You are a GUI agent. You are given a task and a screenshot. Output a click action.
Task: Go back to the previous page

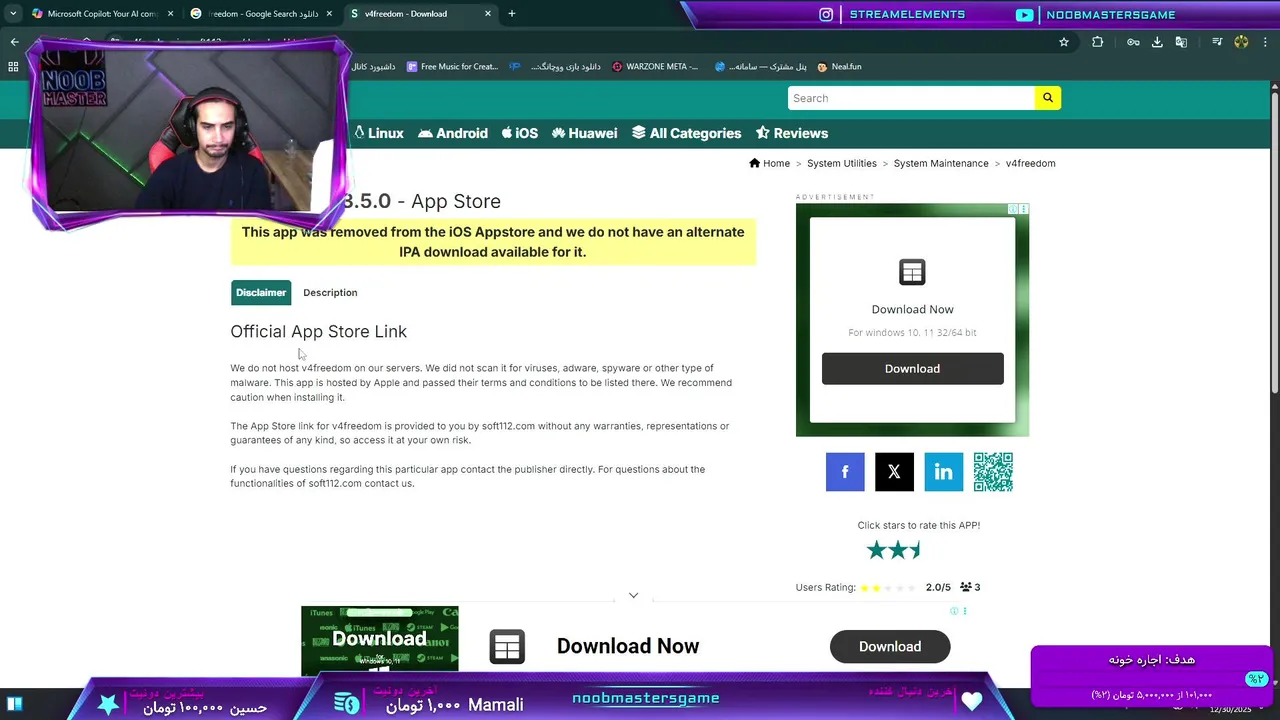point(14,42)
